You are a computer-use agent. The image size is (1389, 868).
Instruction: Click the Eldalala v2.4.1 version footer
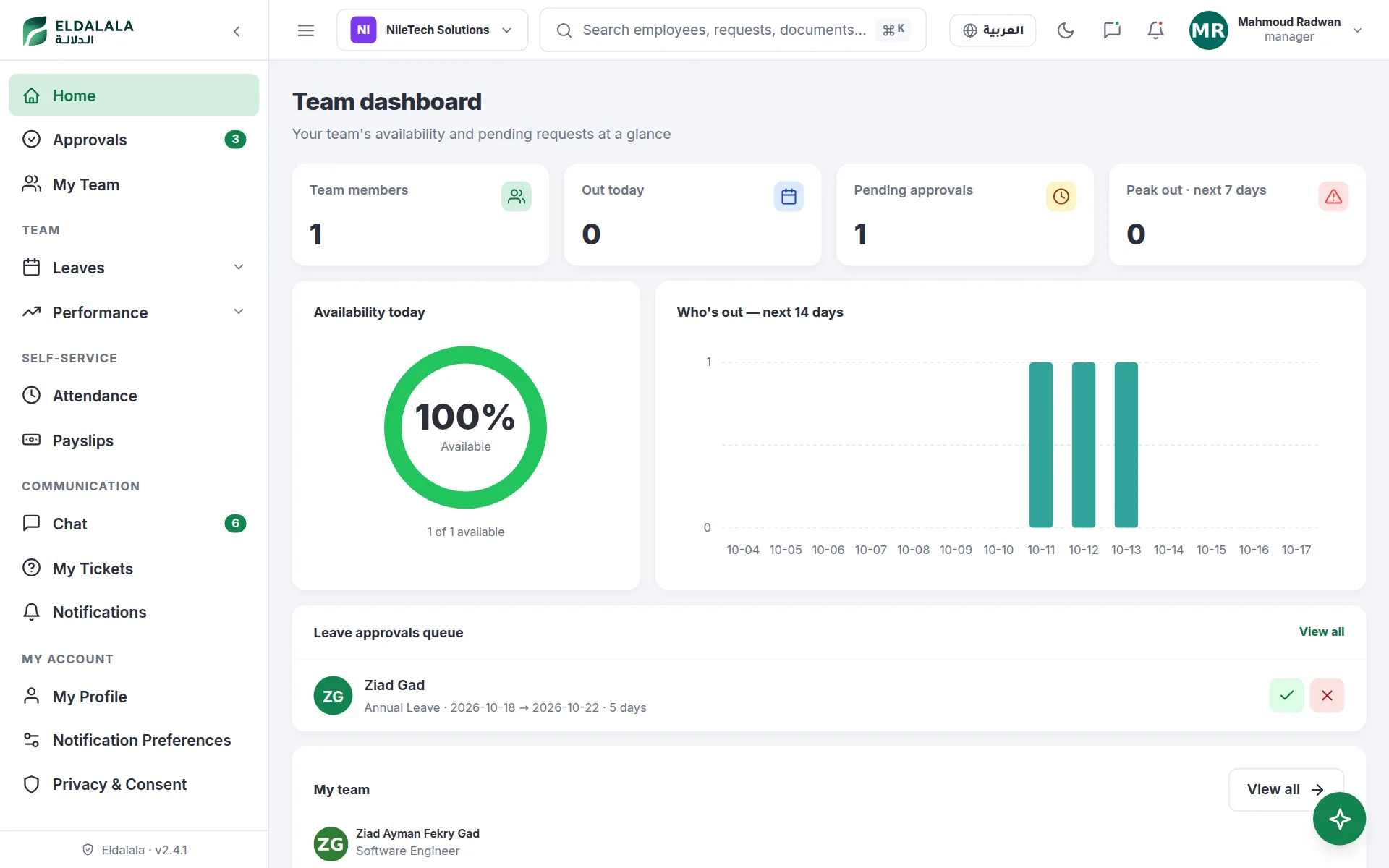coord(135,850)
